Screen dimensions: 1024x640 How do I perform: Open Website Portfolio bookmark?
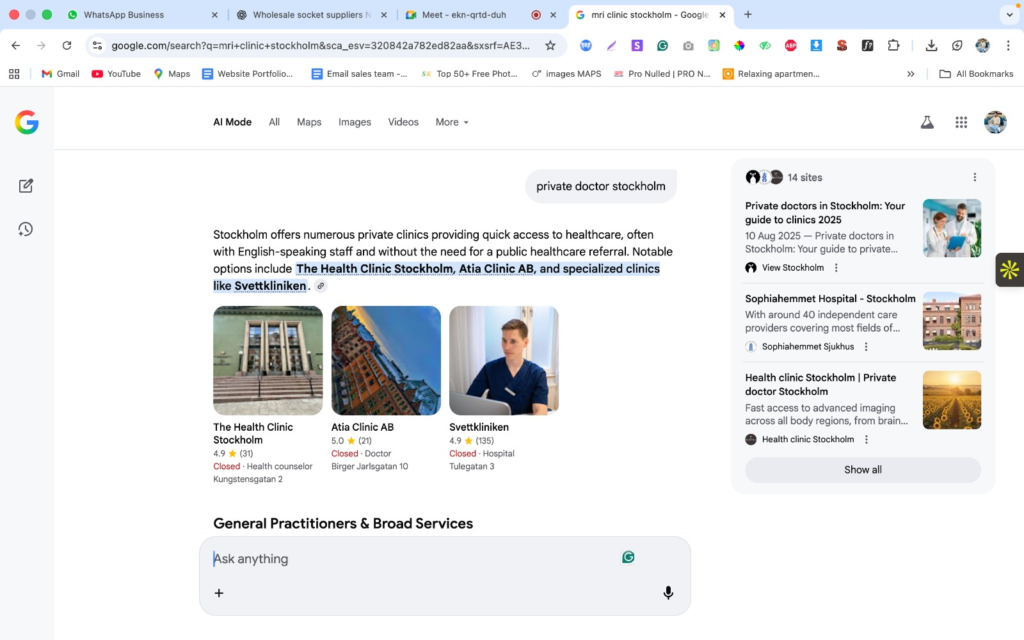pyautogui.click(x=248, y=74)
